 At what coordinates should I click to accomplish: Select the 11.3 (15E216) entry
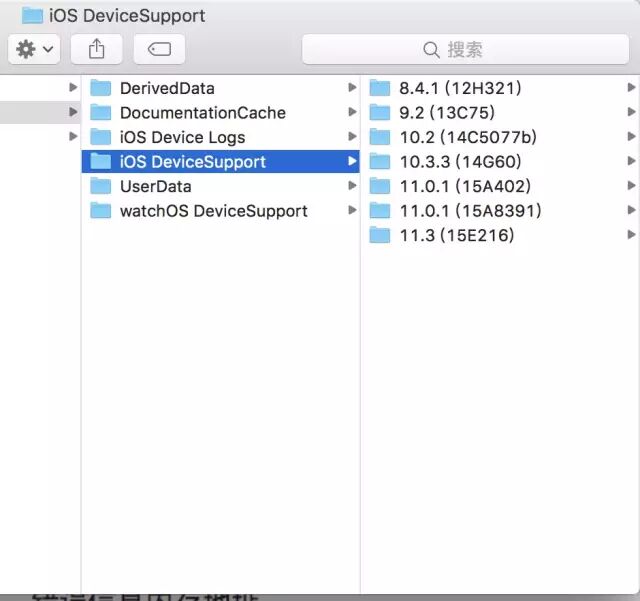coord(457,236)
